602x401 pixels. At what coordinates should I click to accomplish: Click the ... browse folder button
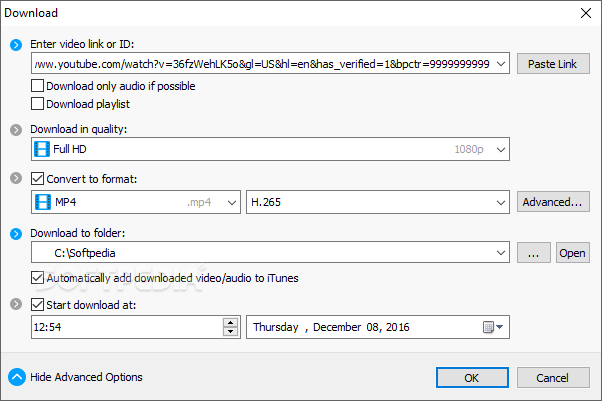tap(534, 253)
